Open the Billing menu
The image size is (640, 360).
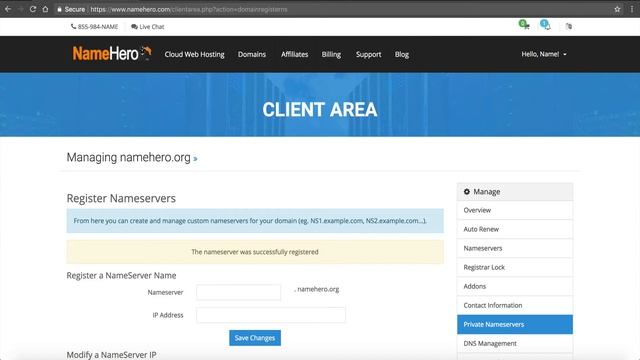point(331,54)
